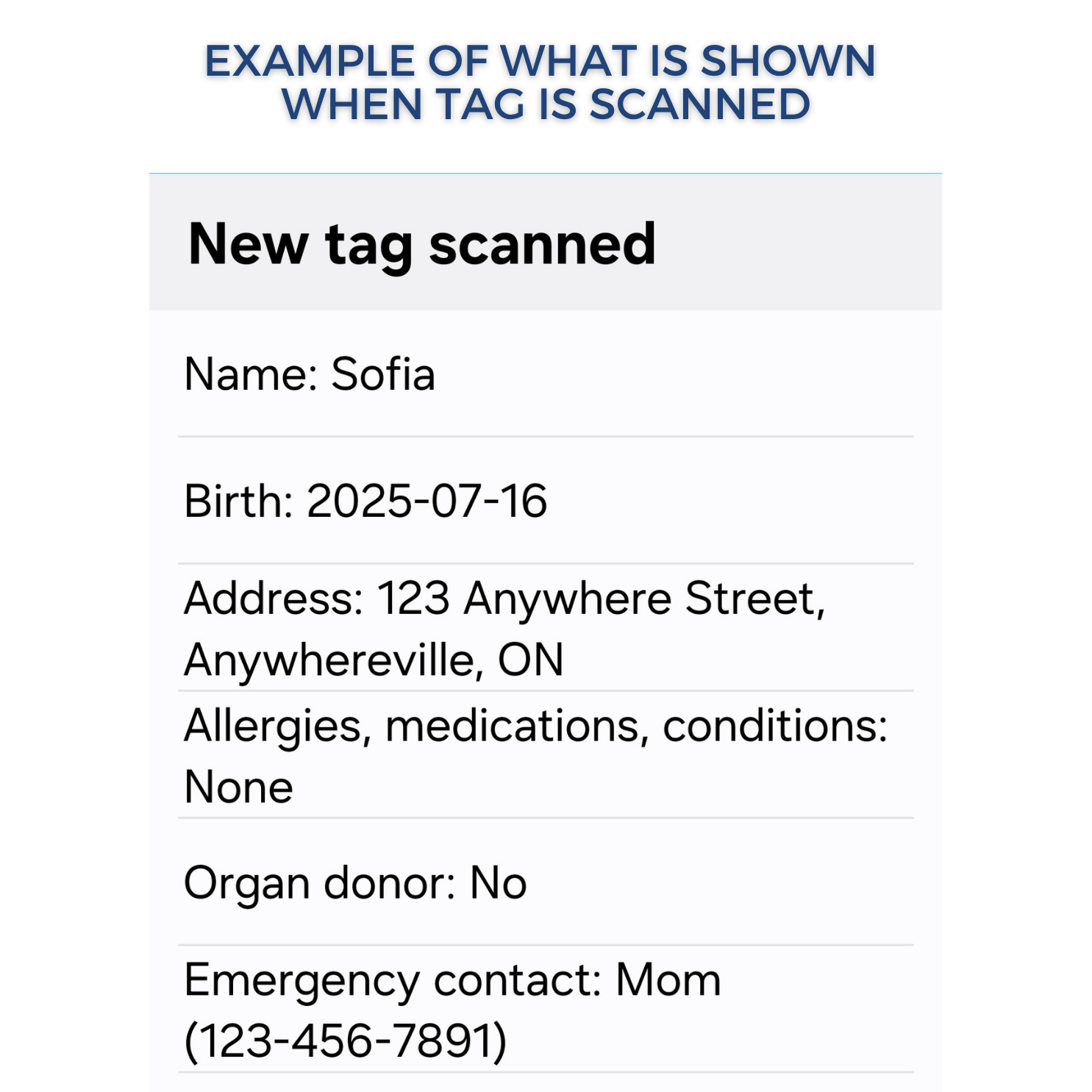Image resolution: width=1092 pixels, height=1092 pixels.
Task: Select the word Mom in emergency contact
Action: click(x=668, y=979)
